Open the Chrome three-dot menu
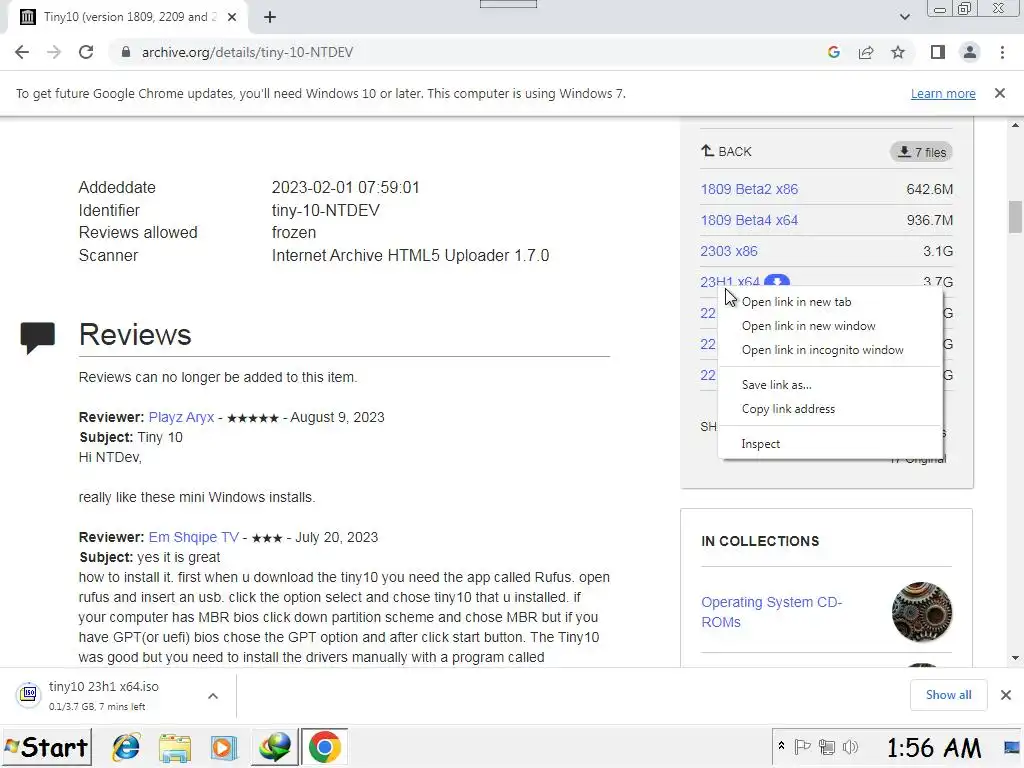 pyautogui.click(x=1002, y=52)
